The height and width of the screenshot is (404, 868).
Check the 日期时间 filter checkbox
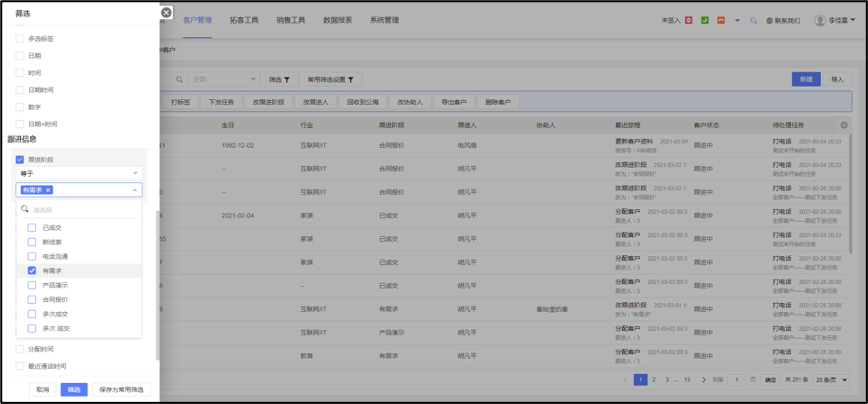tap(20, 90)
